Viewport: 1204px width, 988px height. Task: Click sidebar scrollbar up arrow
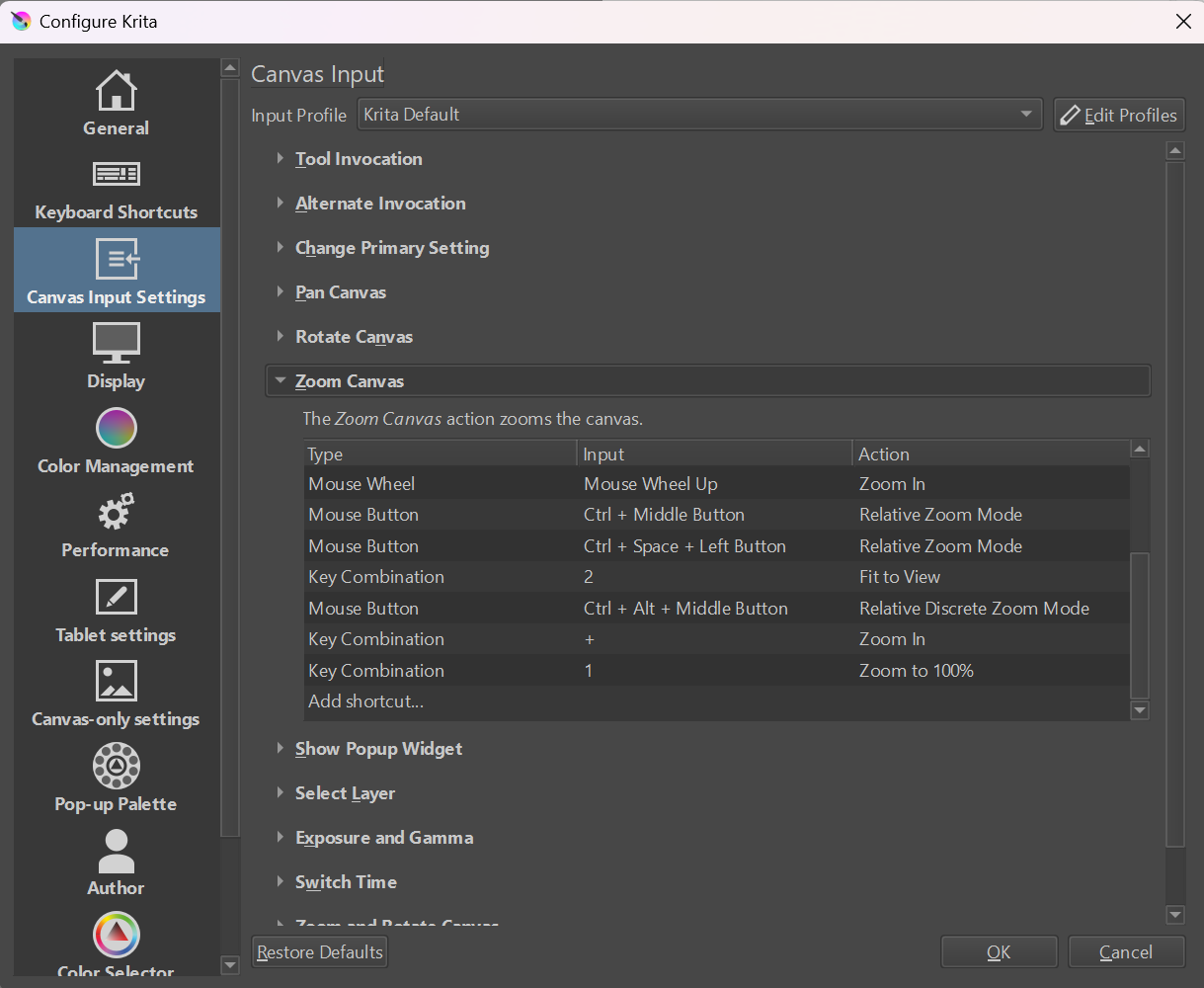(x=230, y=68)
